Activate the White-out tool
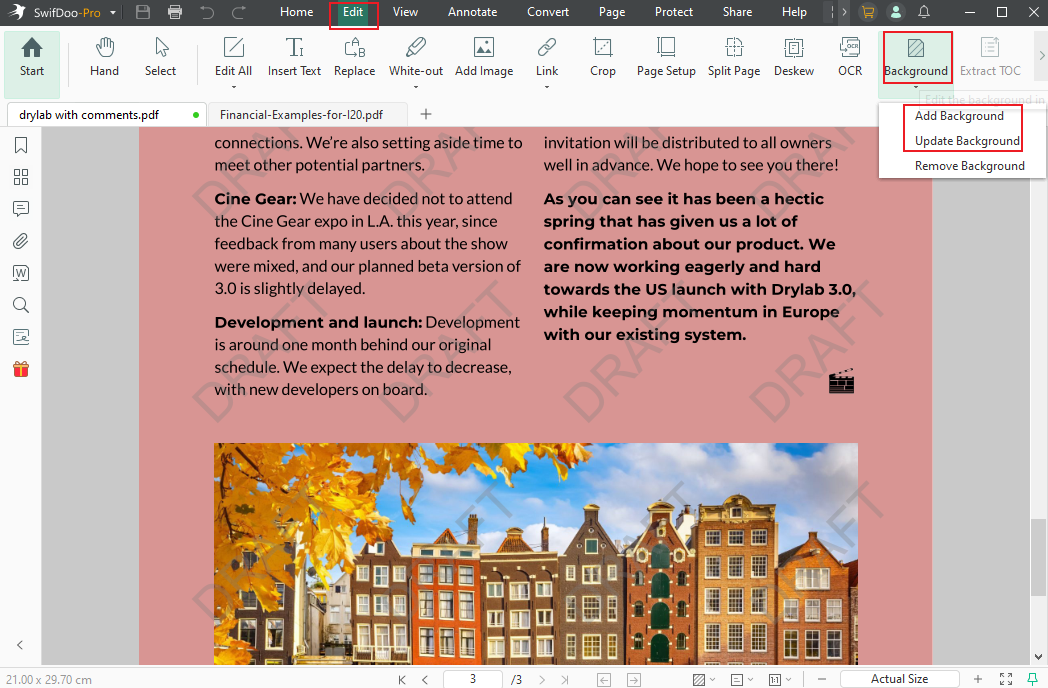Image resolution: width=1048 pixels, height=688 pixels. [x=415, y=57]
